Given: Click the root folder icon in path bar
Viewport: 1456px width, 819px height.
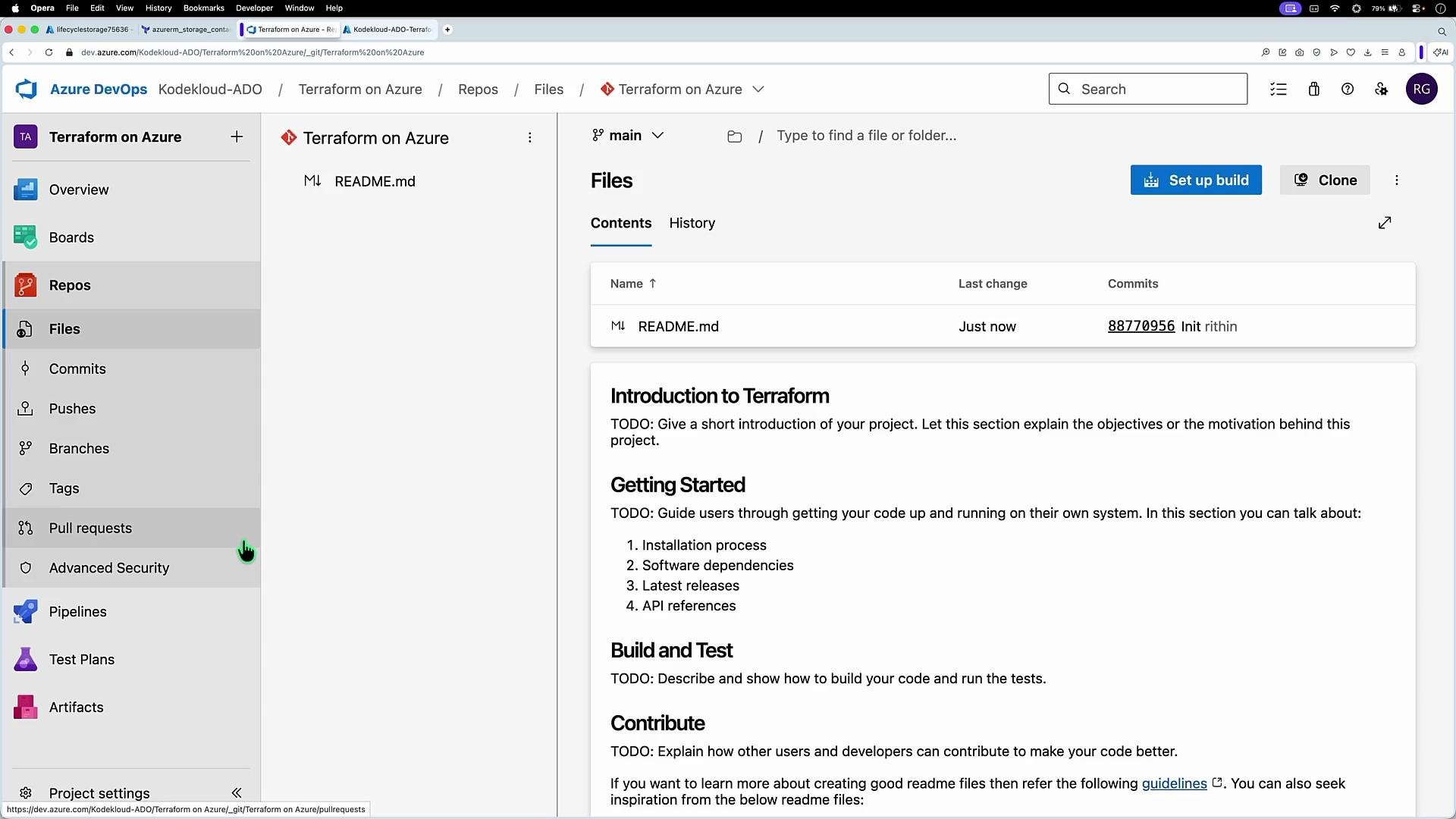Looking at the screenshot, I should [x=734, y=136].
